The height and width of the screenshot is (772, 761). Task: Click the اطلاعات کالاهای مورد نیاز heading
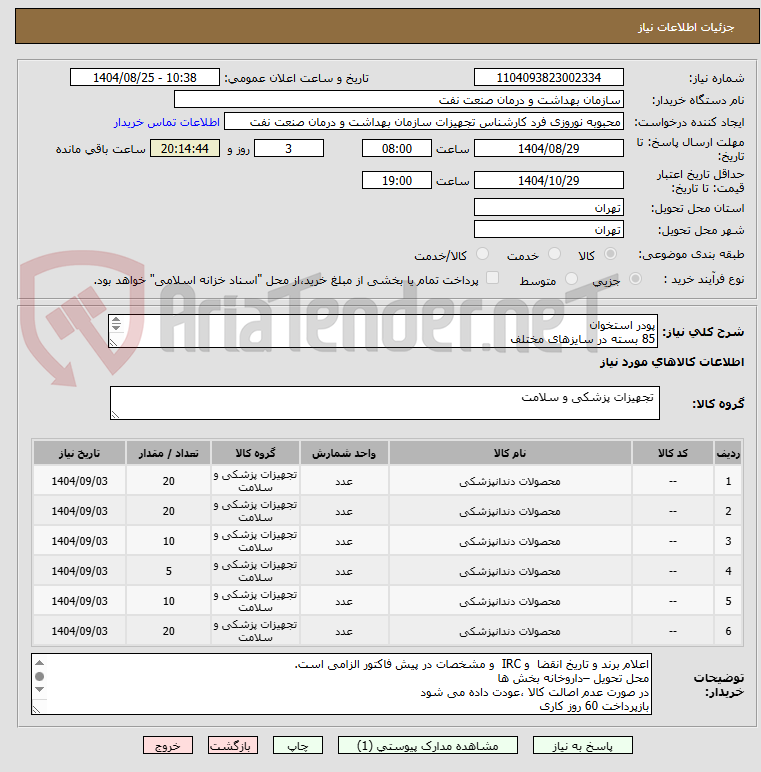coord(672,362)
